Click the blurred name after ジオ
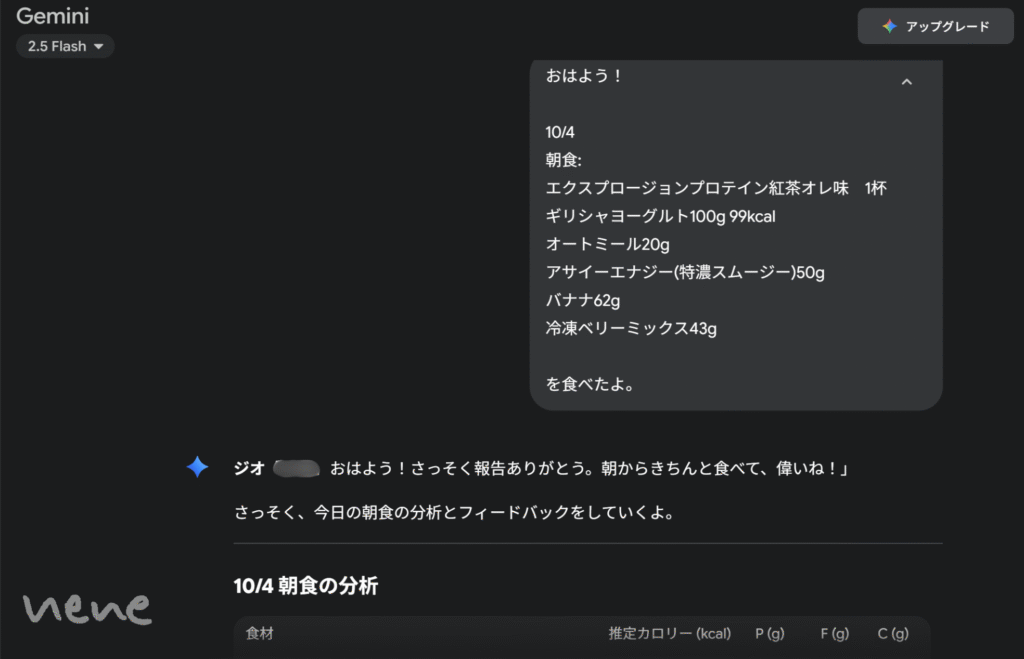Screen dimensions: 1024x659 point(296,467)
